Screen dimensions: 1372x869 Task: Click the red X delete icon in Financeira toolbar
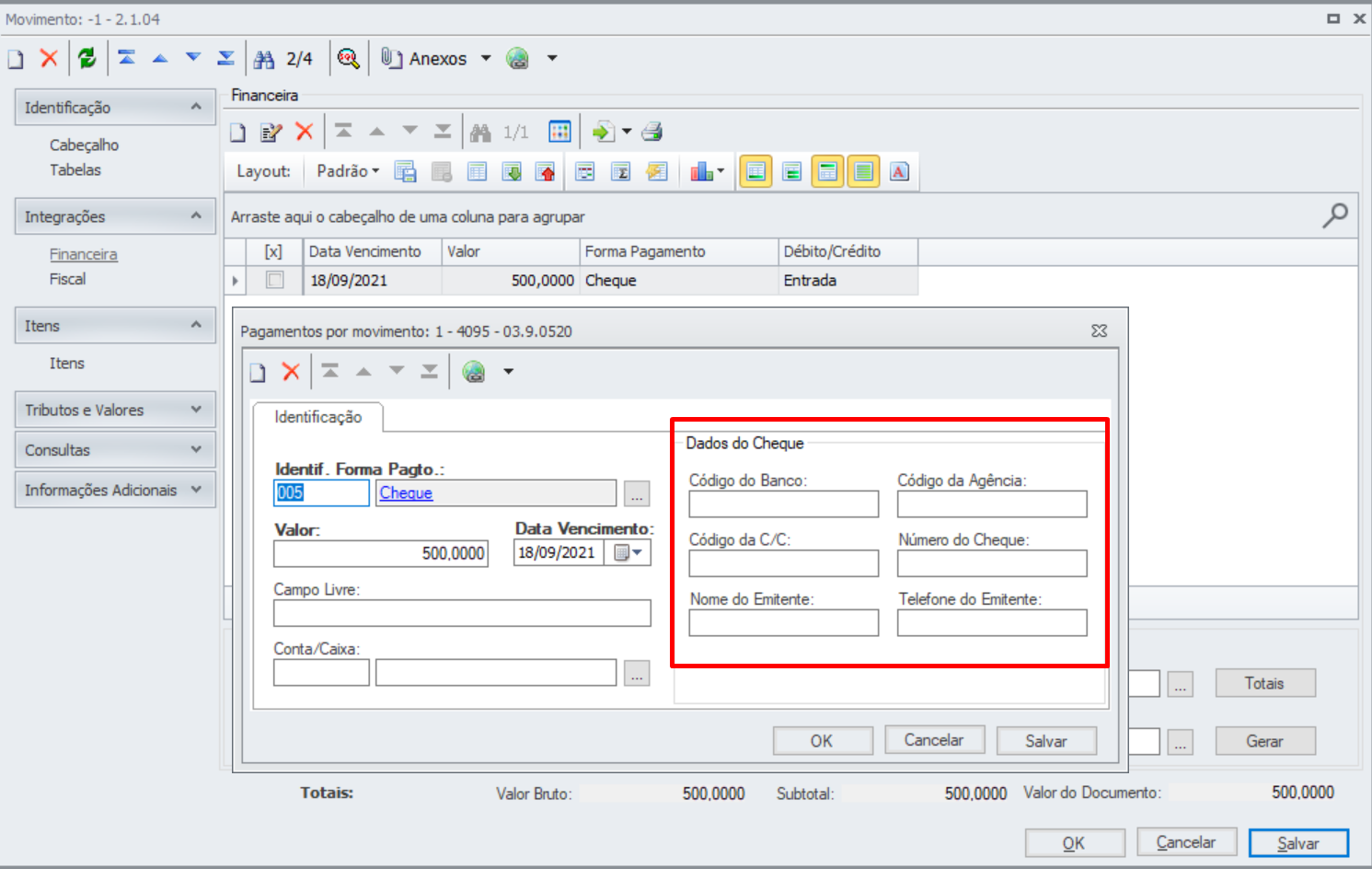(305, 132)
